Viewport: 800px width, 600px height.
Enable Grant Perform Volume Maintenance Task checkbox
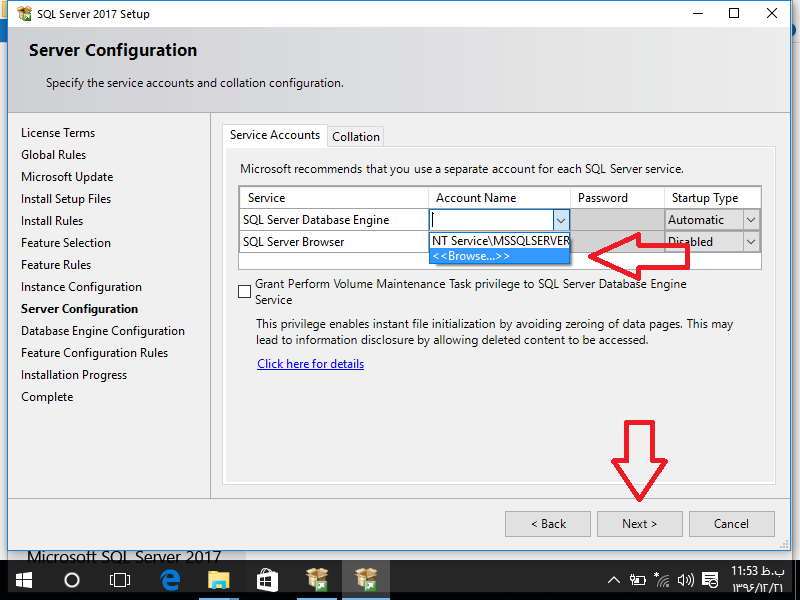click(x=245, y=292)
